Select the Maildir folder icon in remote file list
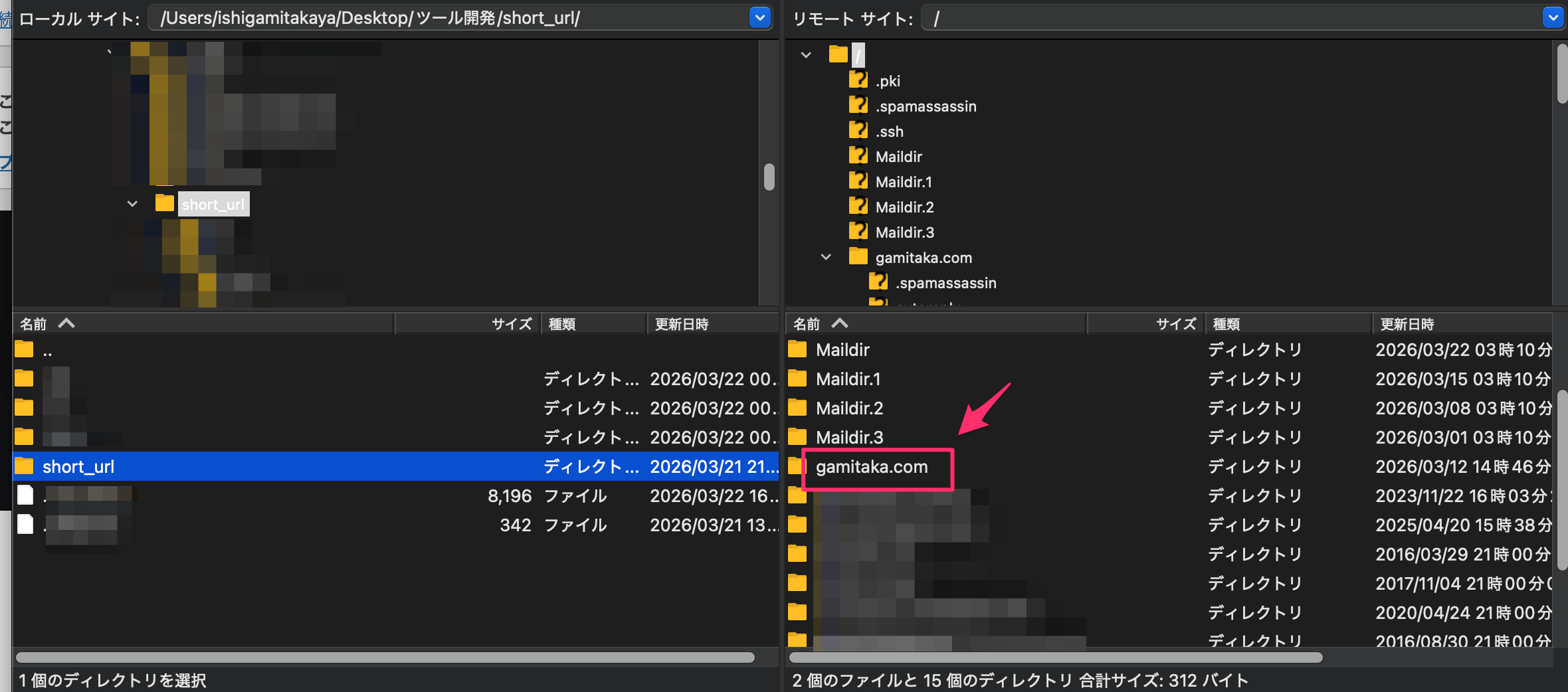The height and width of the screenshot is (692, 1568). (x=797, y=350)
